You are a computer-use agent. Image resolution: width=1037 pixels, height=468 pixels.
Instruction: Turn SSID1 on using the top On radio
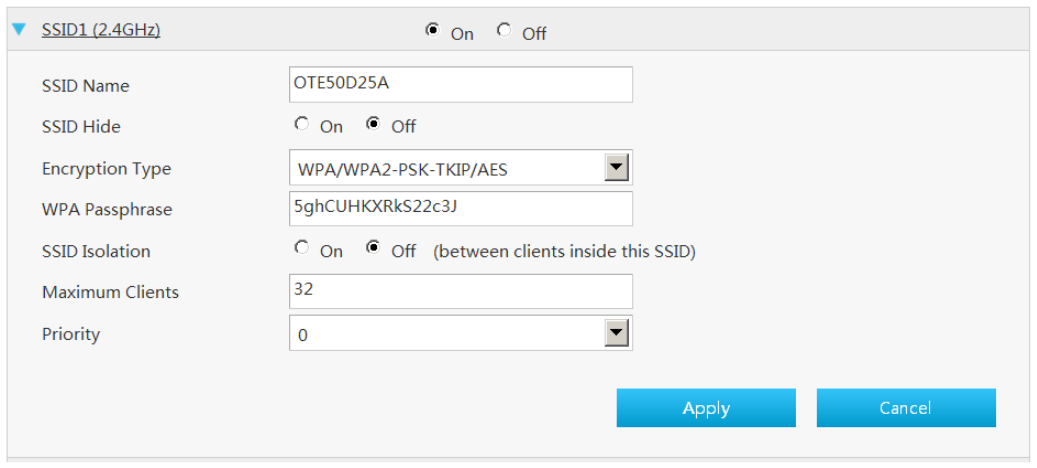tap(433, 30)
